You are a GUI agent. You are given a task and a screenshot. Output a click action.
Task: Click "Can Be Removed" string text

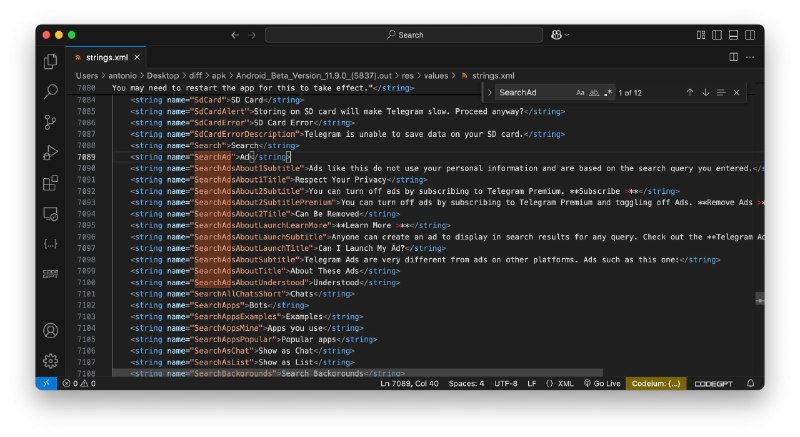tap(327, 214)
